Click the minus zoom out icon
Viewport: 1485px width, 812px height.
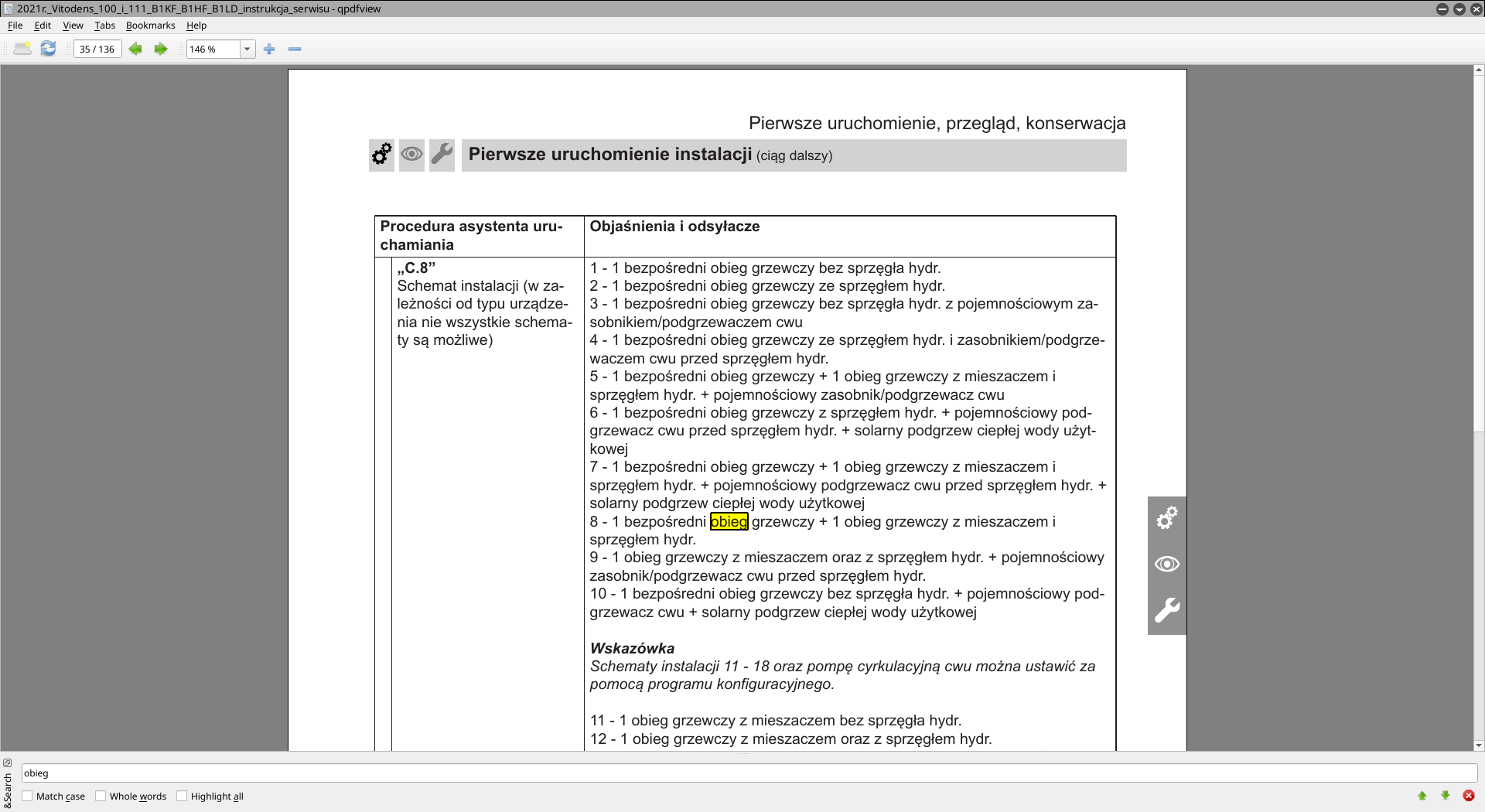point(295,49)
